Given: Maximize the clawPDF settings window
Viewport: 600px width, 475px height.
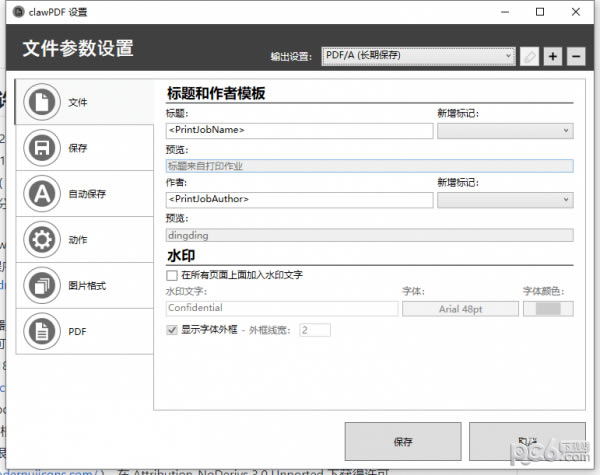Looking at the screenshot, I should click(x=540, y=12).
